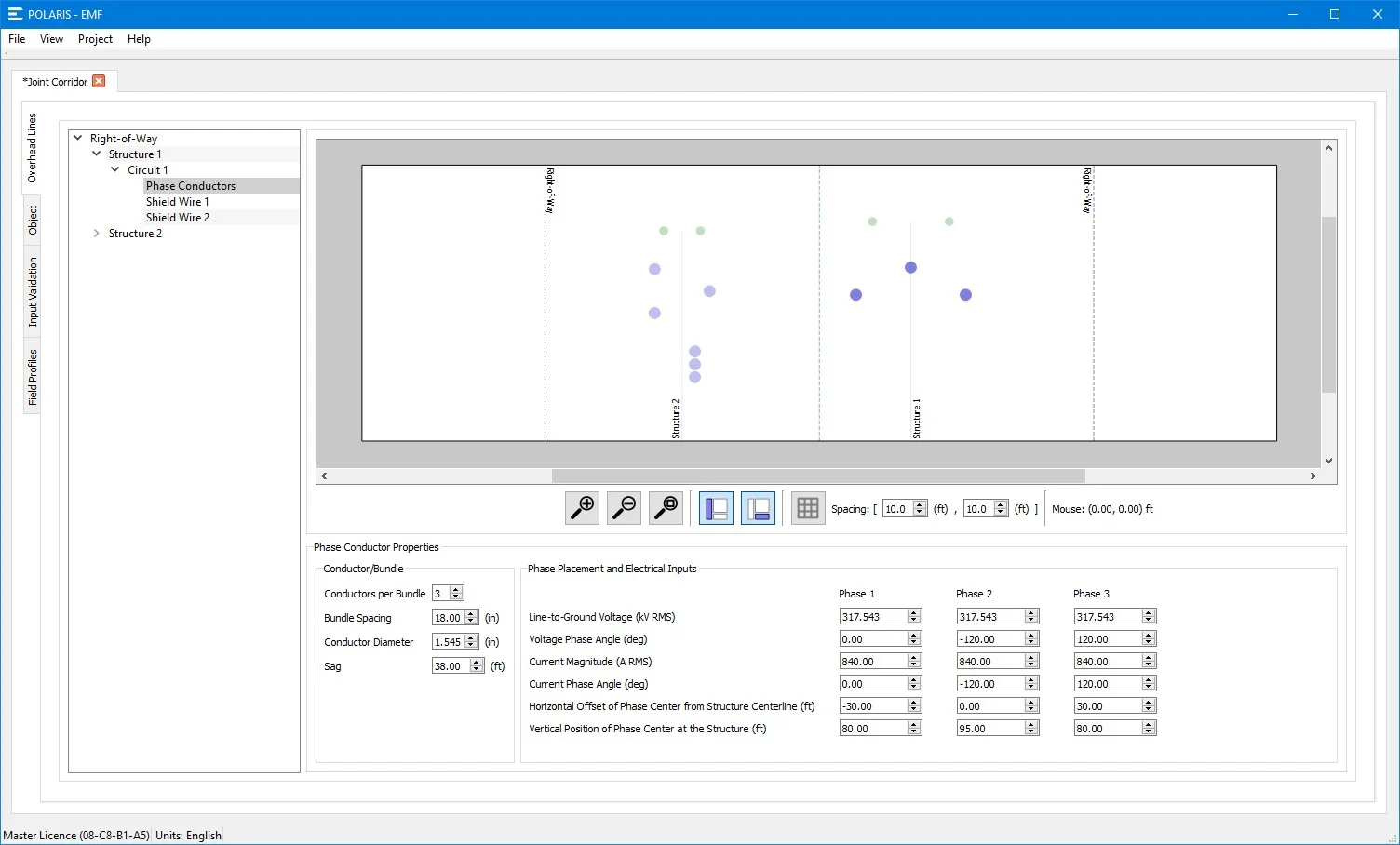The image size is (1400, 845).
Task: Select Structure 1 in the Right-of-Way tree
Action: coord(135,154)
